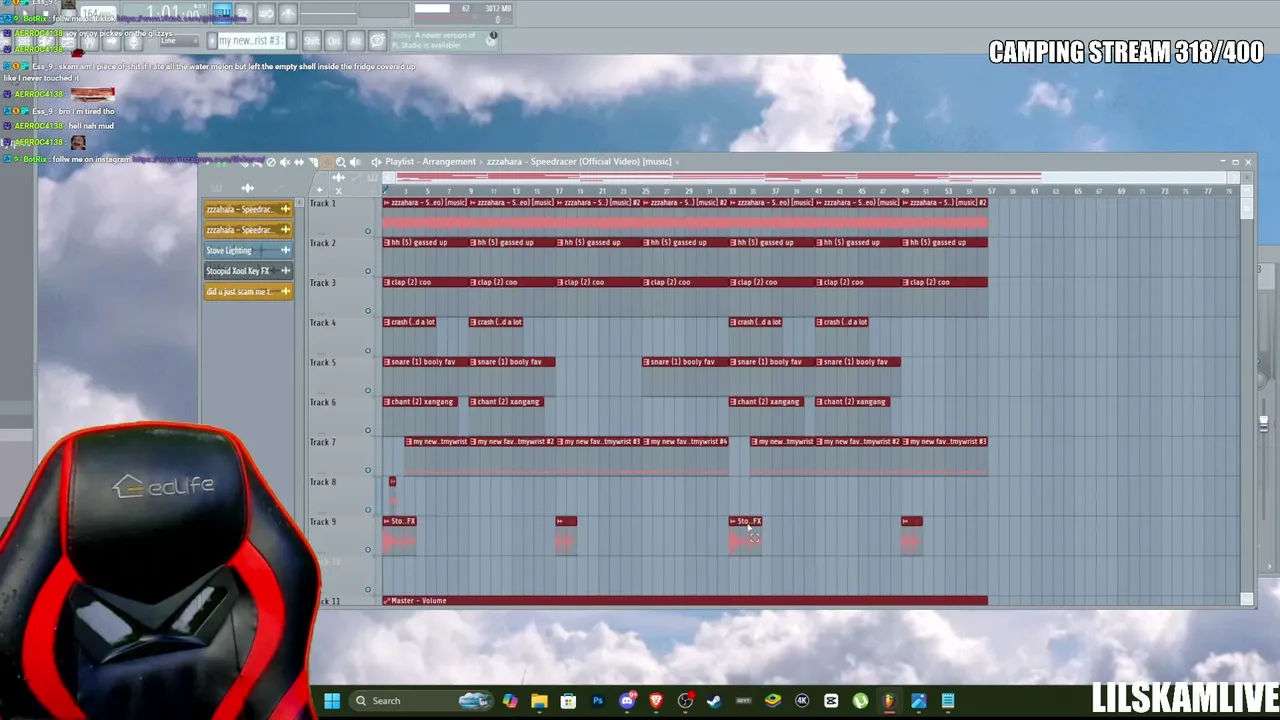The height and width of the screenshot is (720, 1280).
Task: Click bar 17 on the timeline ruler
Action: click(559, 191)
